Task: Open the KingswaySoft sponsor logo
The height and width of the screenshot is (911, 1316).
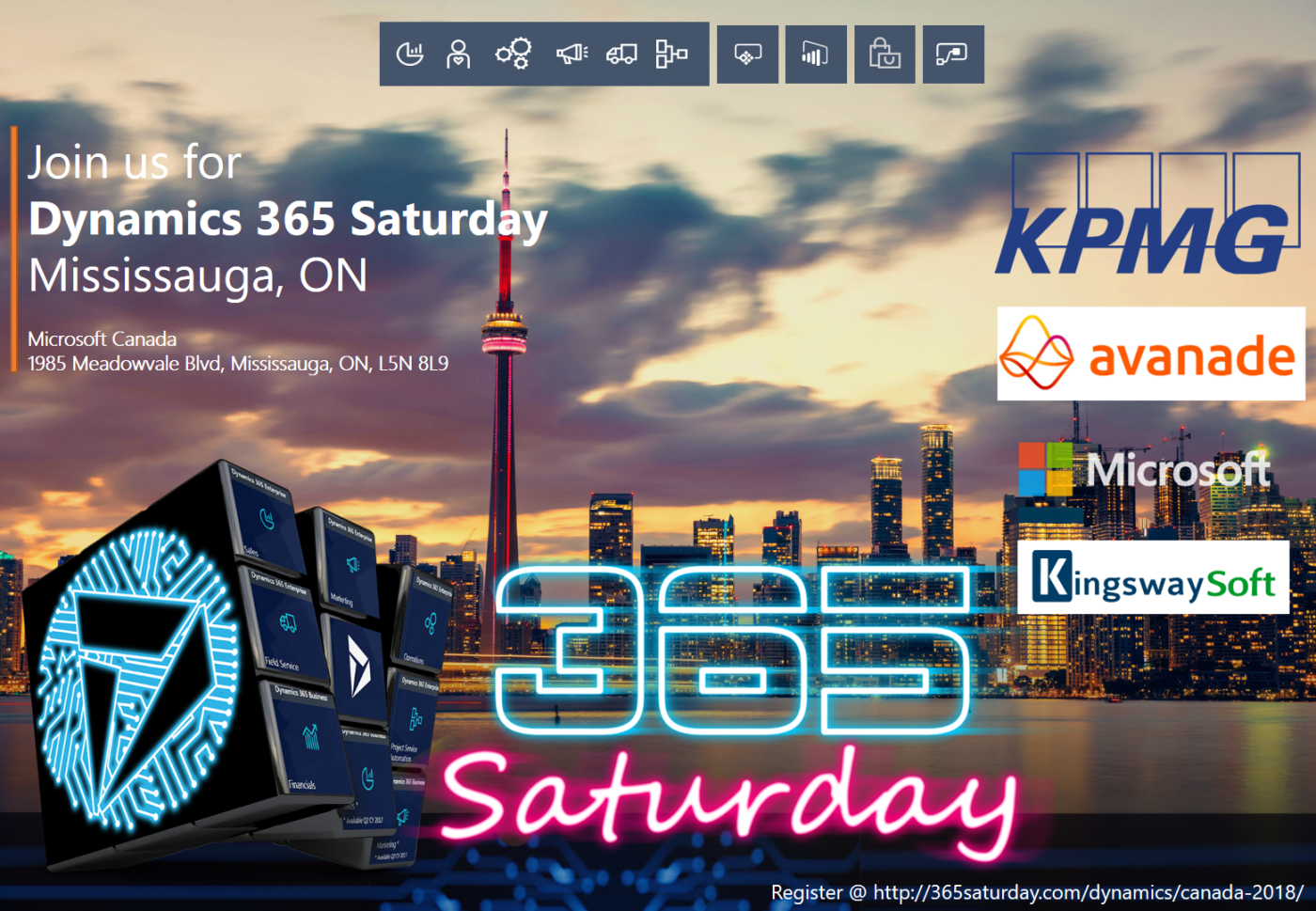Action: [1152, 577]
